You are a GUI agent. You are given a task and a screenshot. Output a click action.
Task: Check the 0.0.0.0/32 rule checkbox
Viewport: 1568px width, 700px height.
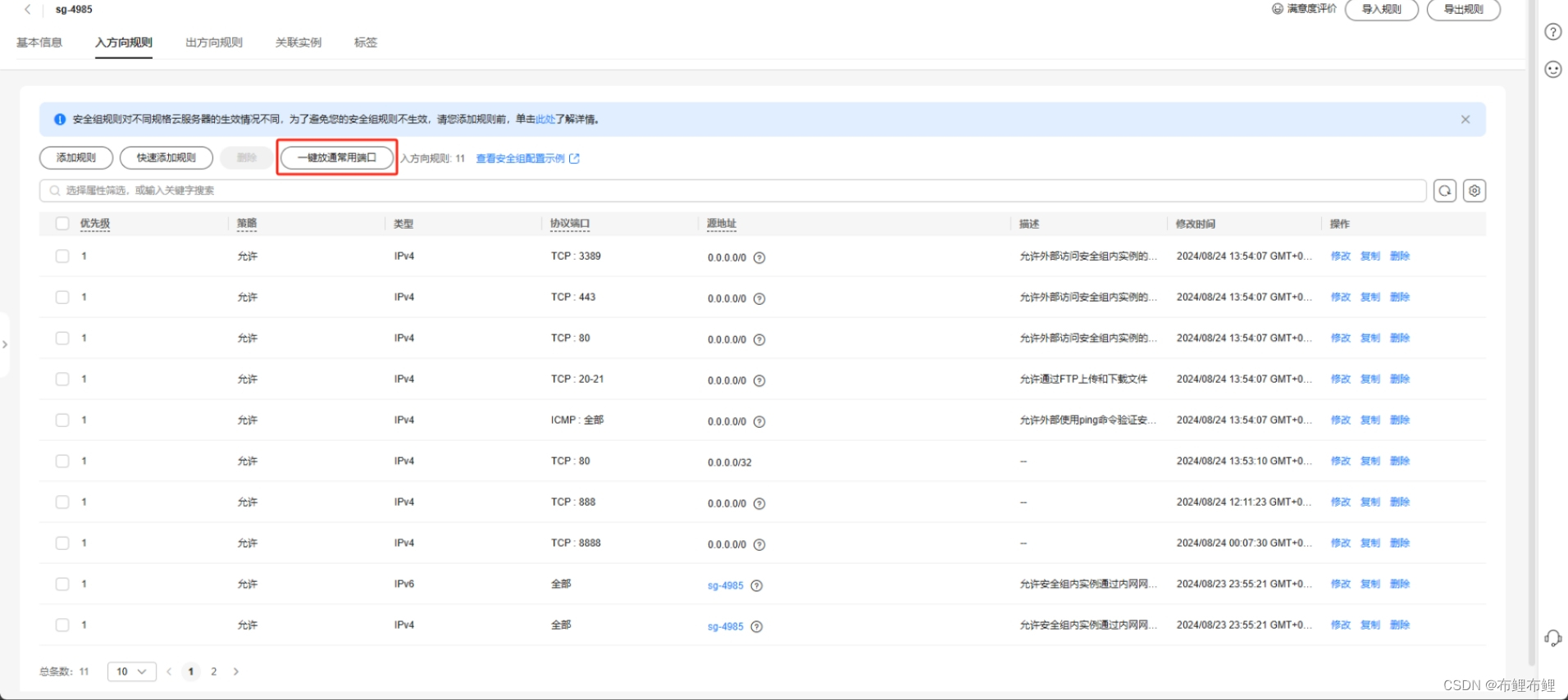pos(62,461)
